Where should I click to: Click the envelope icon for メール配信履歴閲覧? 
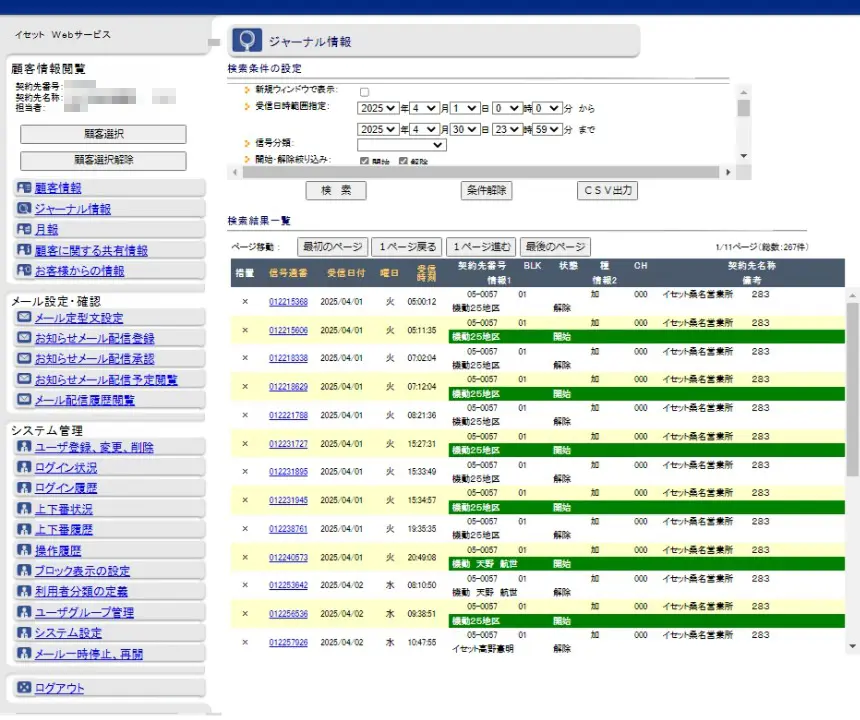click(24, 400)
